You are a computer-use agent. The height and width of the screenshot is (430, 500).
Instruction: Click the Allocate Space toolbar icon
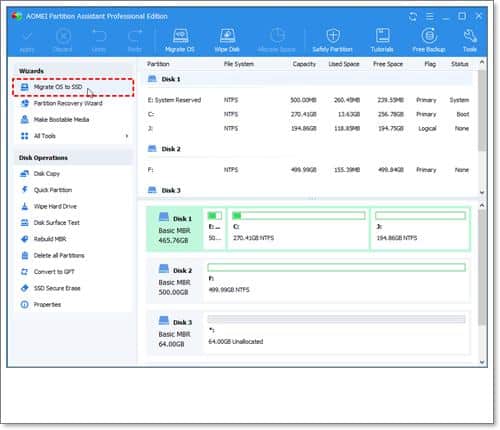pyautogui.click(x=276, y=40)
